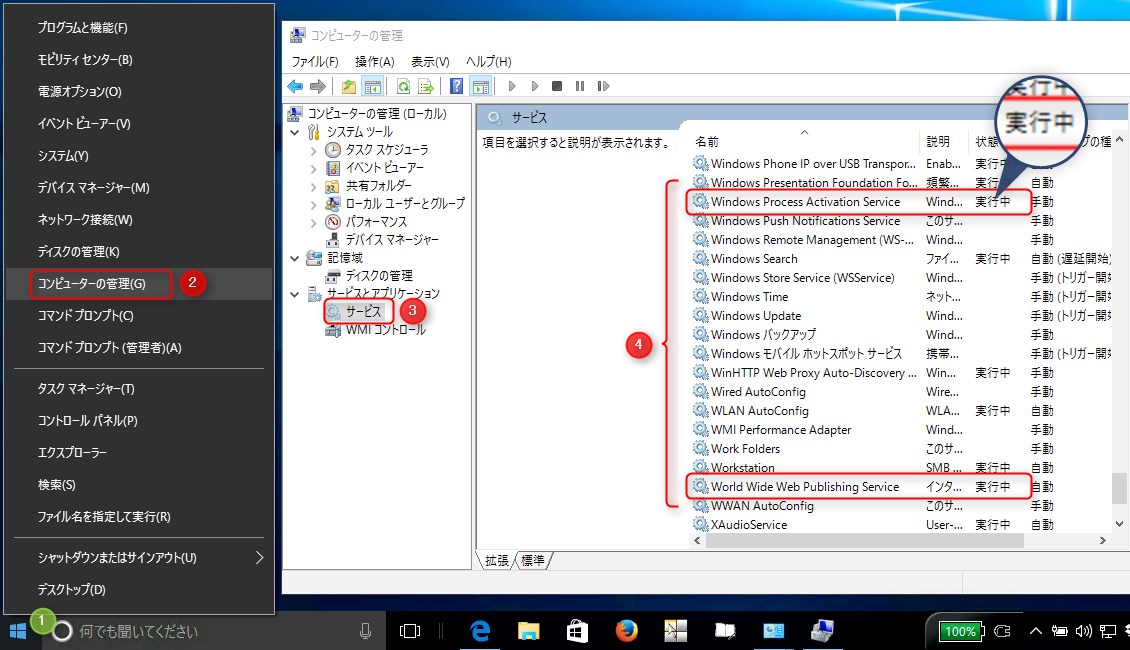Screen dimensions: 1130x650
Task: Collapse the サービスとアプリケーション node
Action: (x=293, y=293)
